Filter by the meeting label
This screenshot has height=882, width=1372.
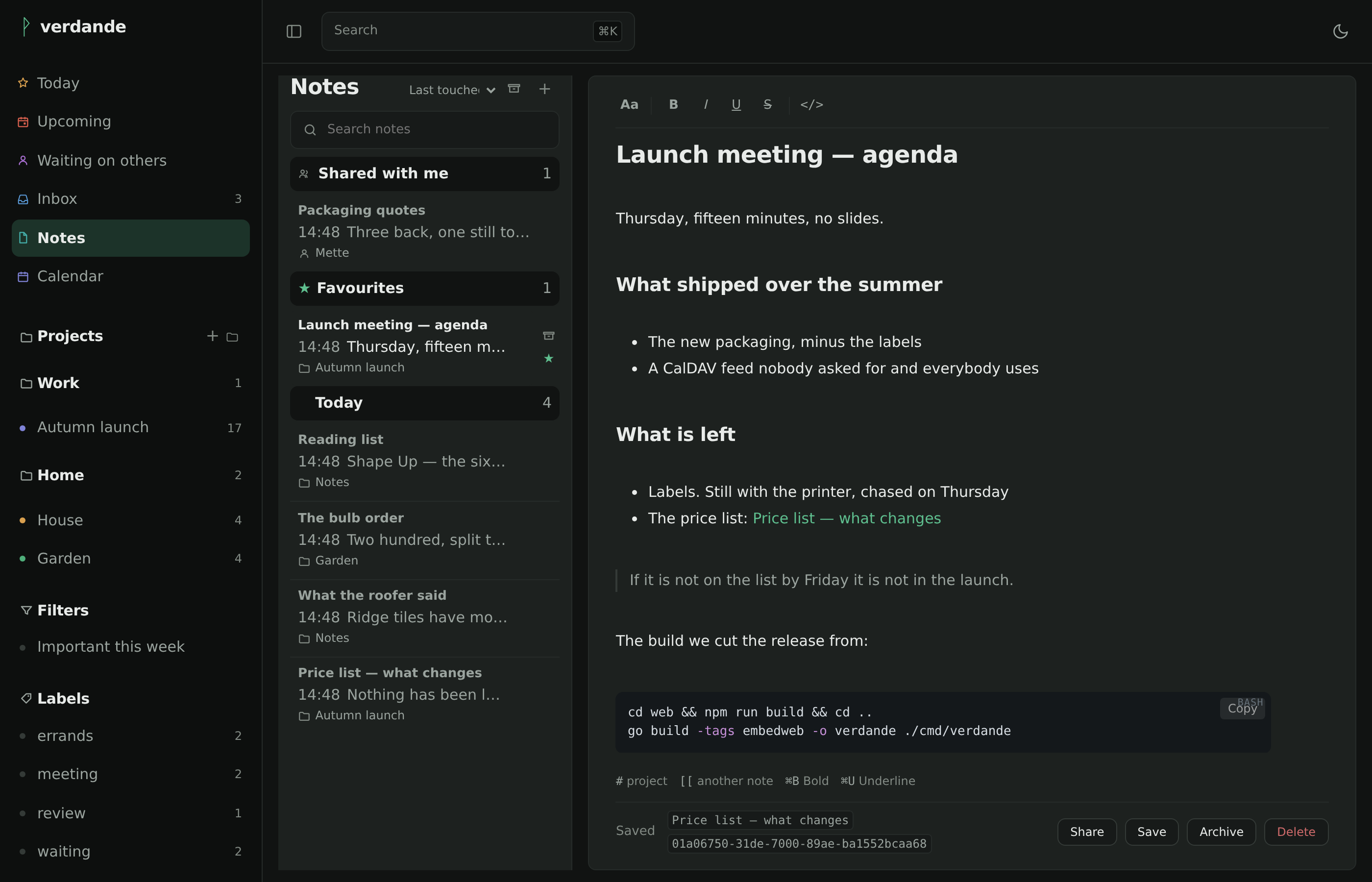130,774
